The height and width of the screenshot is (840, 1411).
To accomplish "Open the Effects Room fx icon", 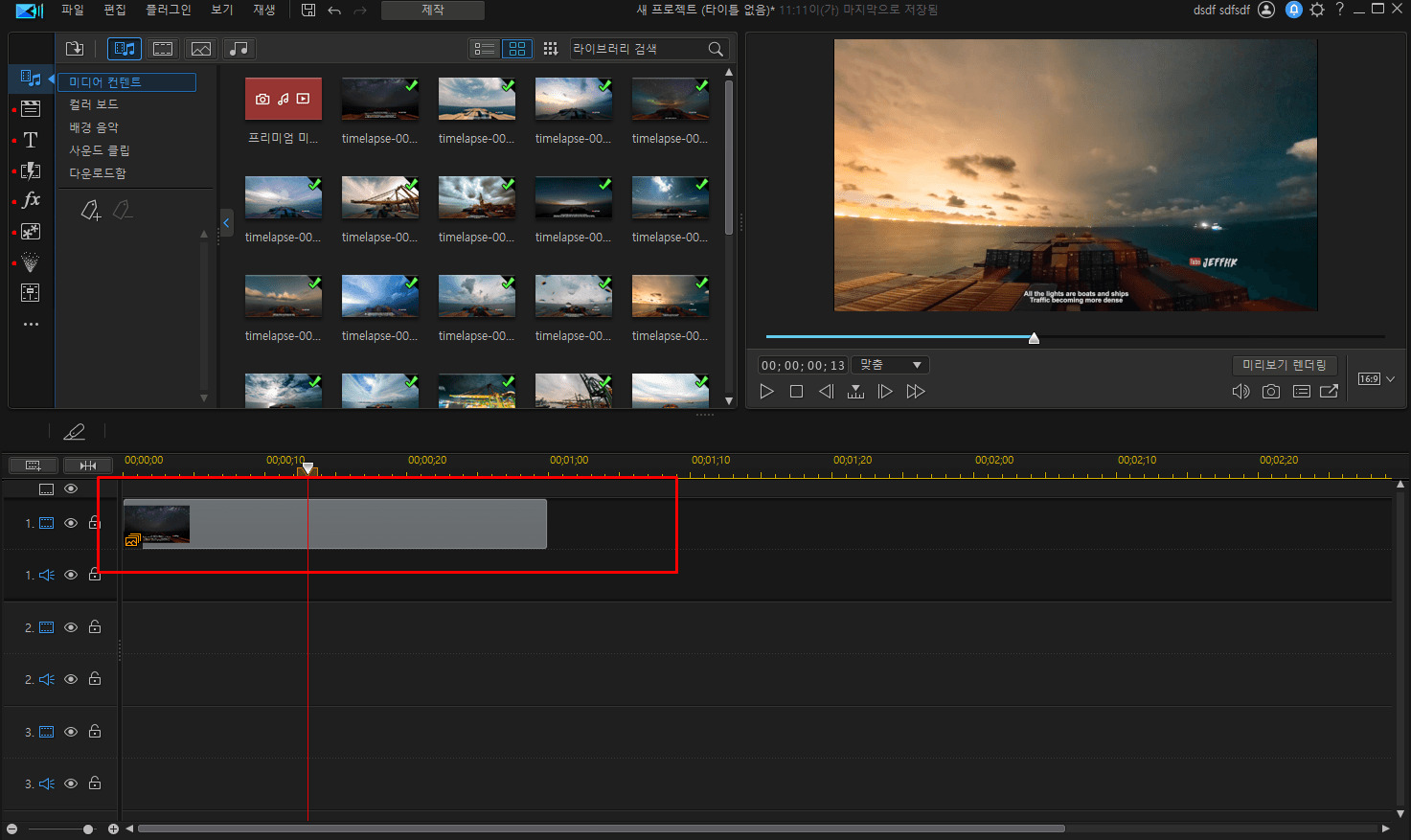I will tap(31, 200).
